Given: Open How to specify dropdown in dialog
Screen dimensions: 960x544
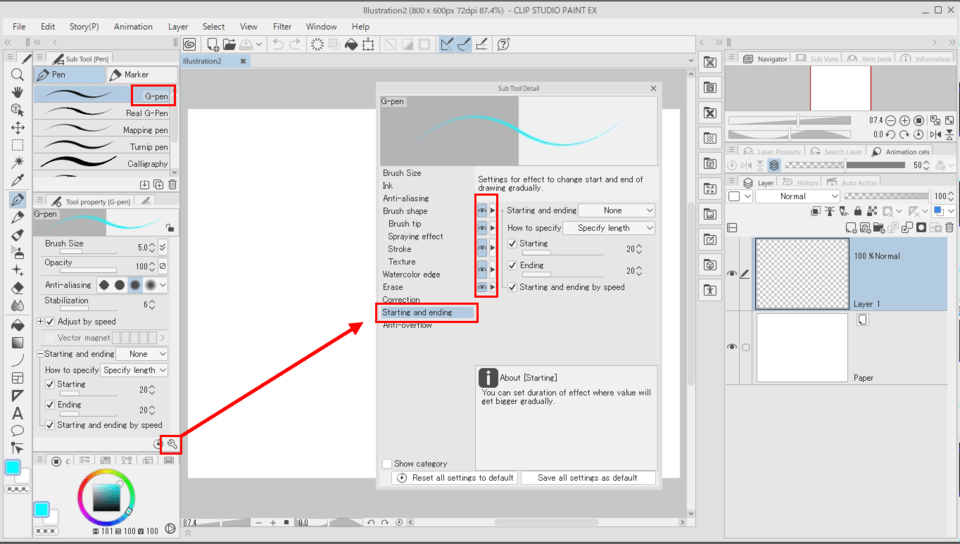Looking at the screenshot, I should (x=609, y=228).
